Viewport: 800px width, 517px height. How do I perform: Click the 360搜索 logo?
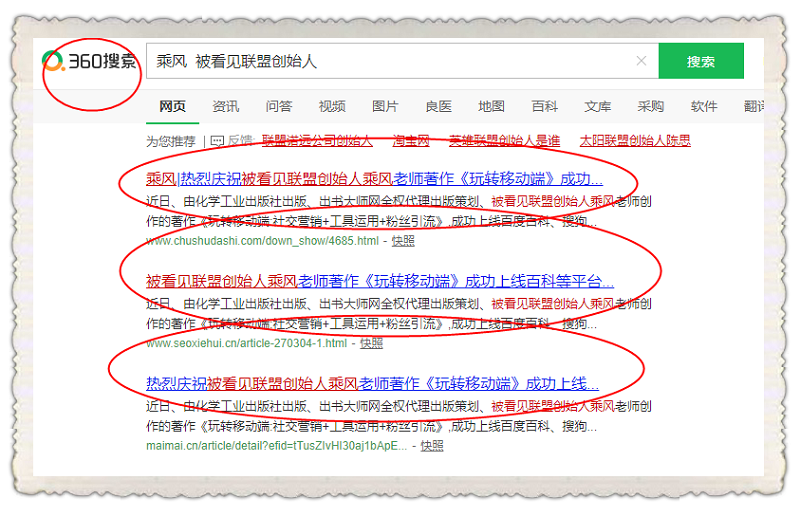[90, 62]
